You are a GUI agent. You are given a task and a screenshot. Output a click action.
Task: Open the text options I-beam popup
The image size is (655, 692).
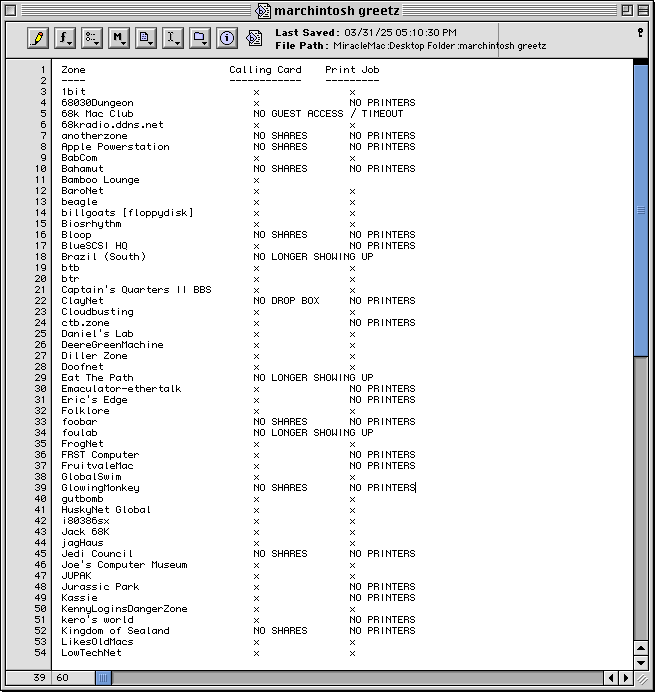point(173,38)
